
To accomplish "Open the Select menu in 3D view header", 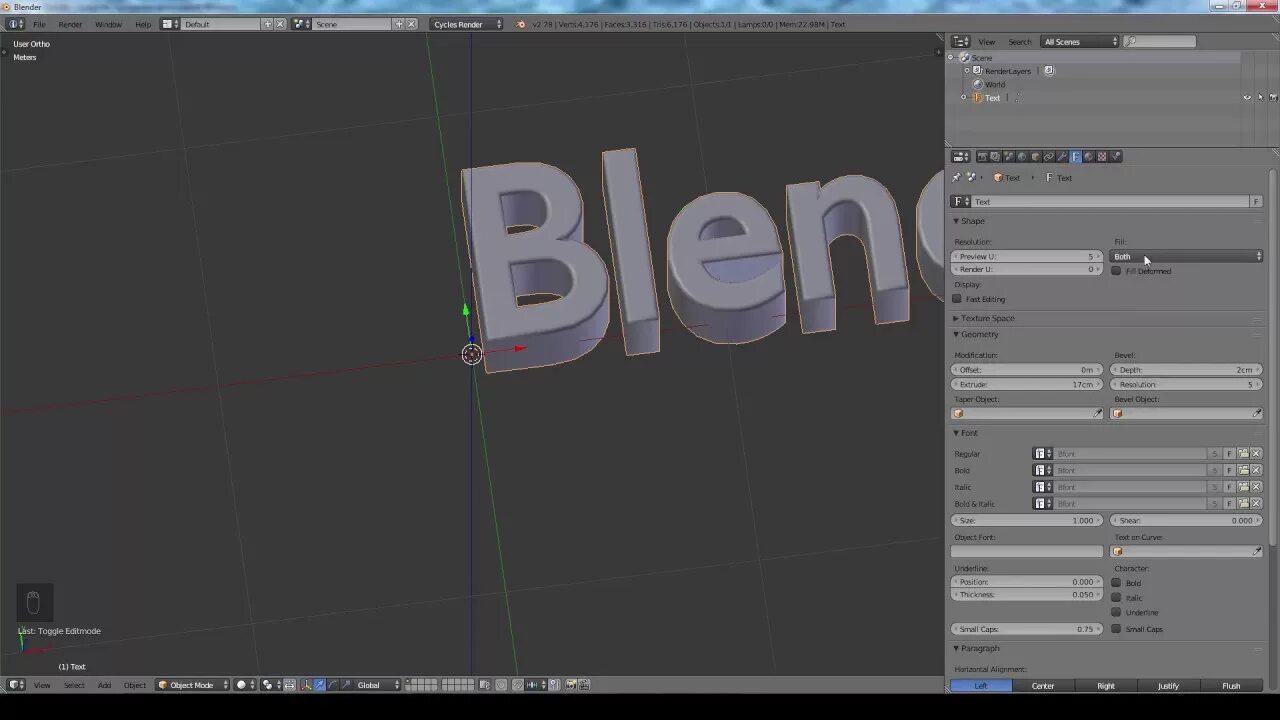I will tap(74, 685).
